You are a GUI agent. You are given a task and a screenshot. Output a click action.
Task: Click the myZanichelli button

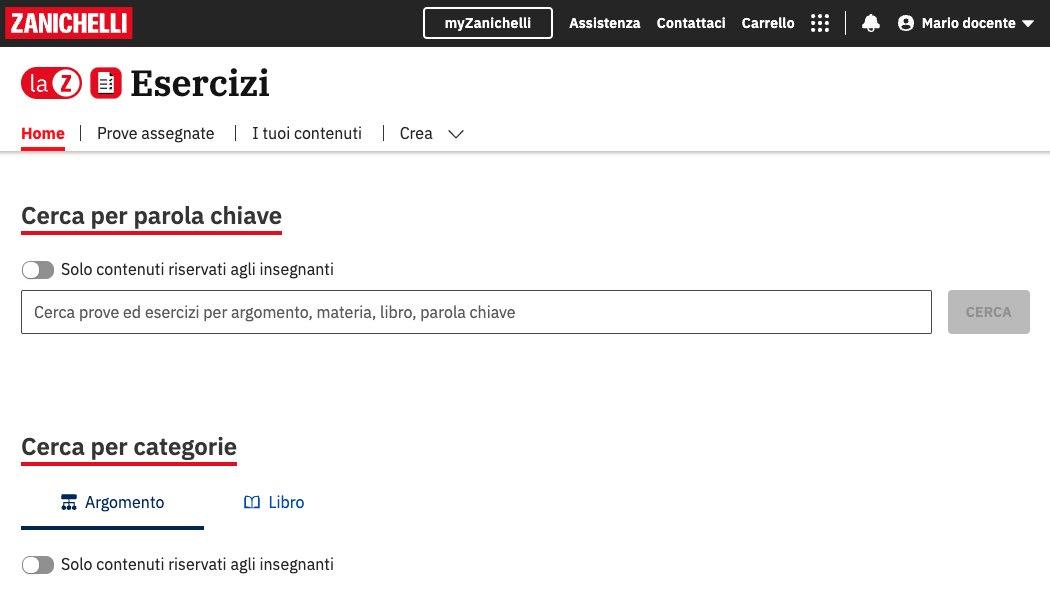(x=488, y=23)
